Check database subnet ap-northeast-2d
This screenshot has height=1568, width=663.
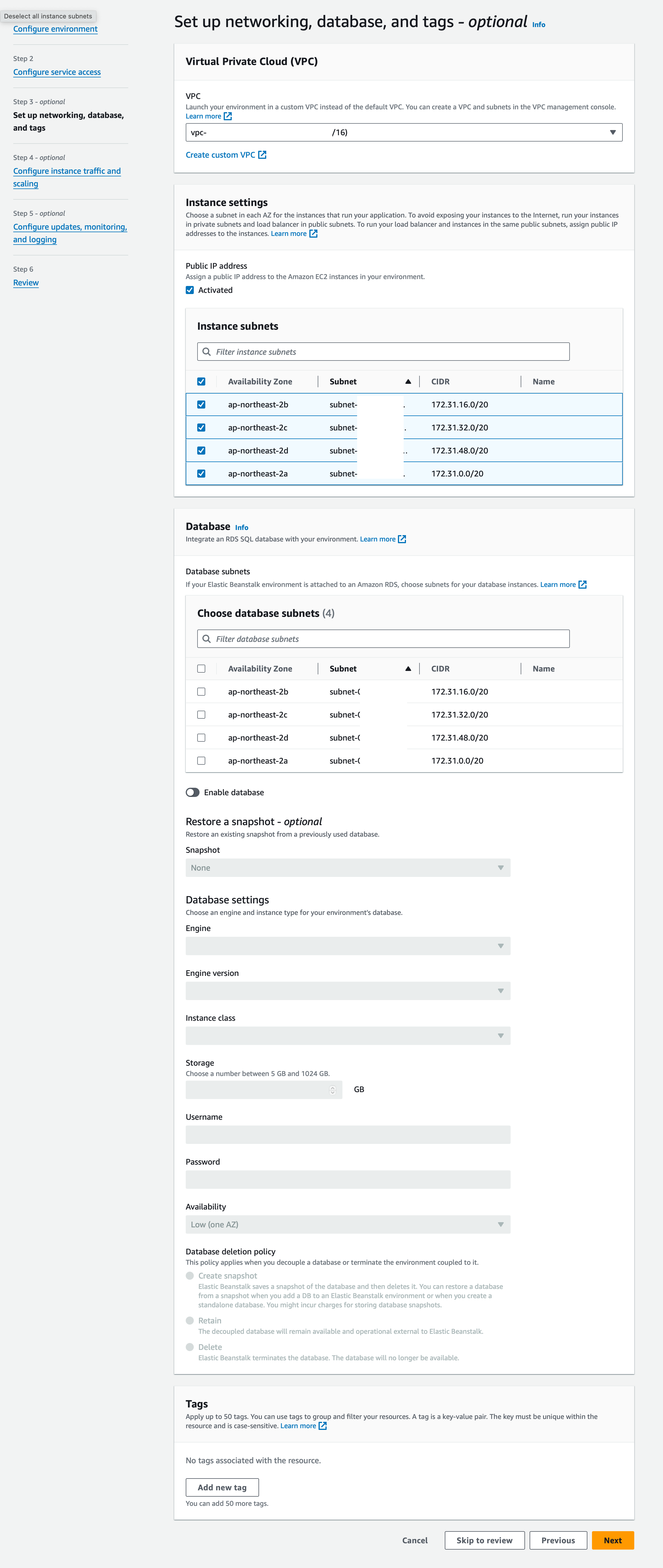(201, 738)
